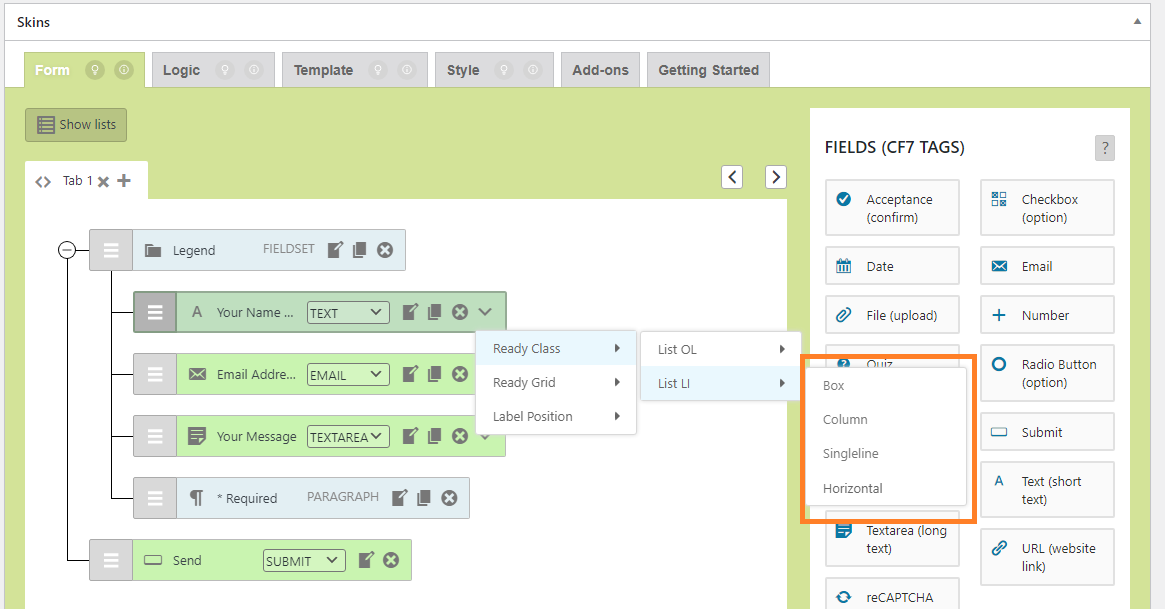Delete the Email Address field row
Image resolution: width=1165 pixels, height=609 pixels.
point(460,374)
